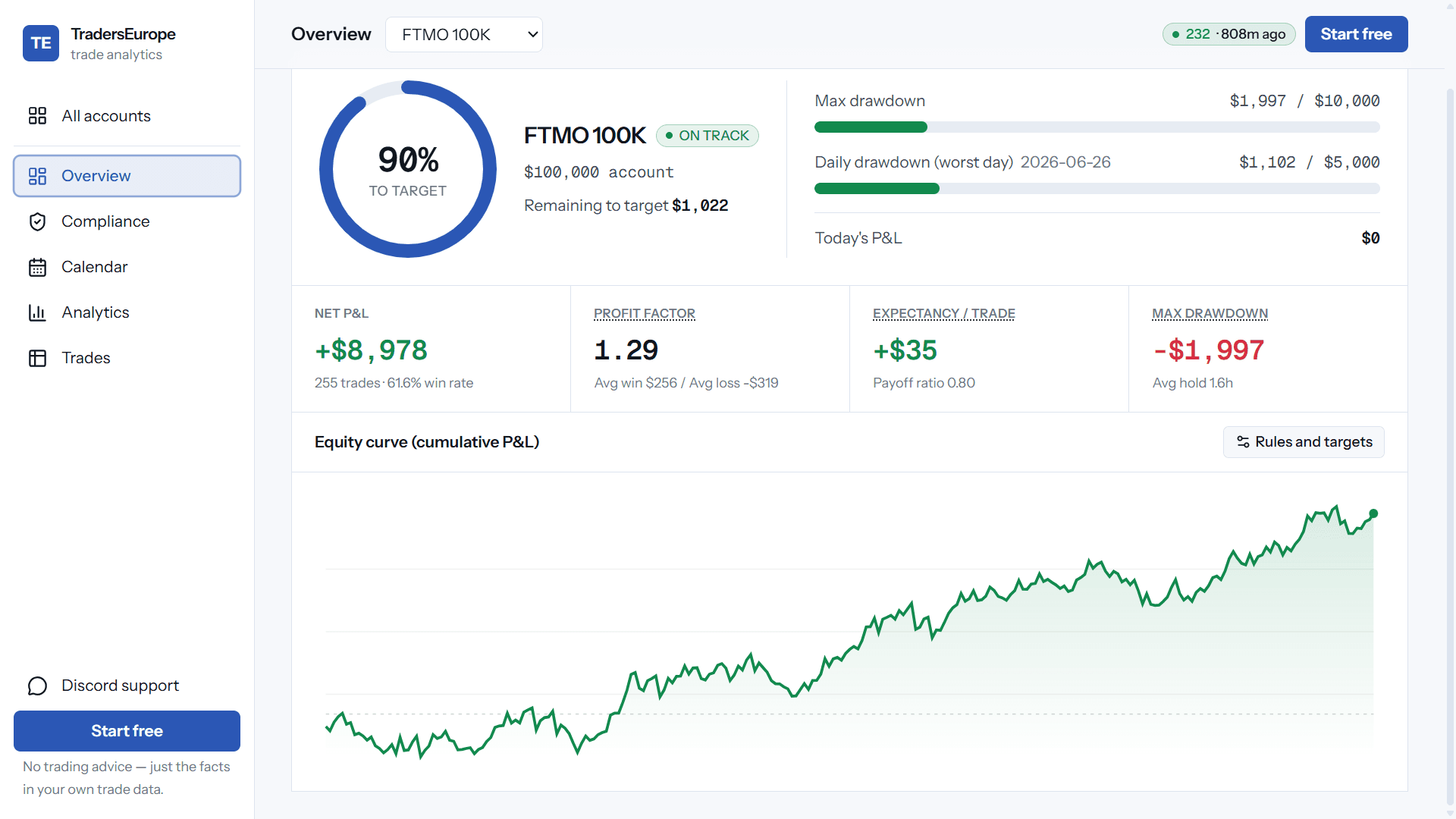Click the TE logo badge

click(x=41, y=43)
